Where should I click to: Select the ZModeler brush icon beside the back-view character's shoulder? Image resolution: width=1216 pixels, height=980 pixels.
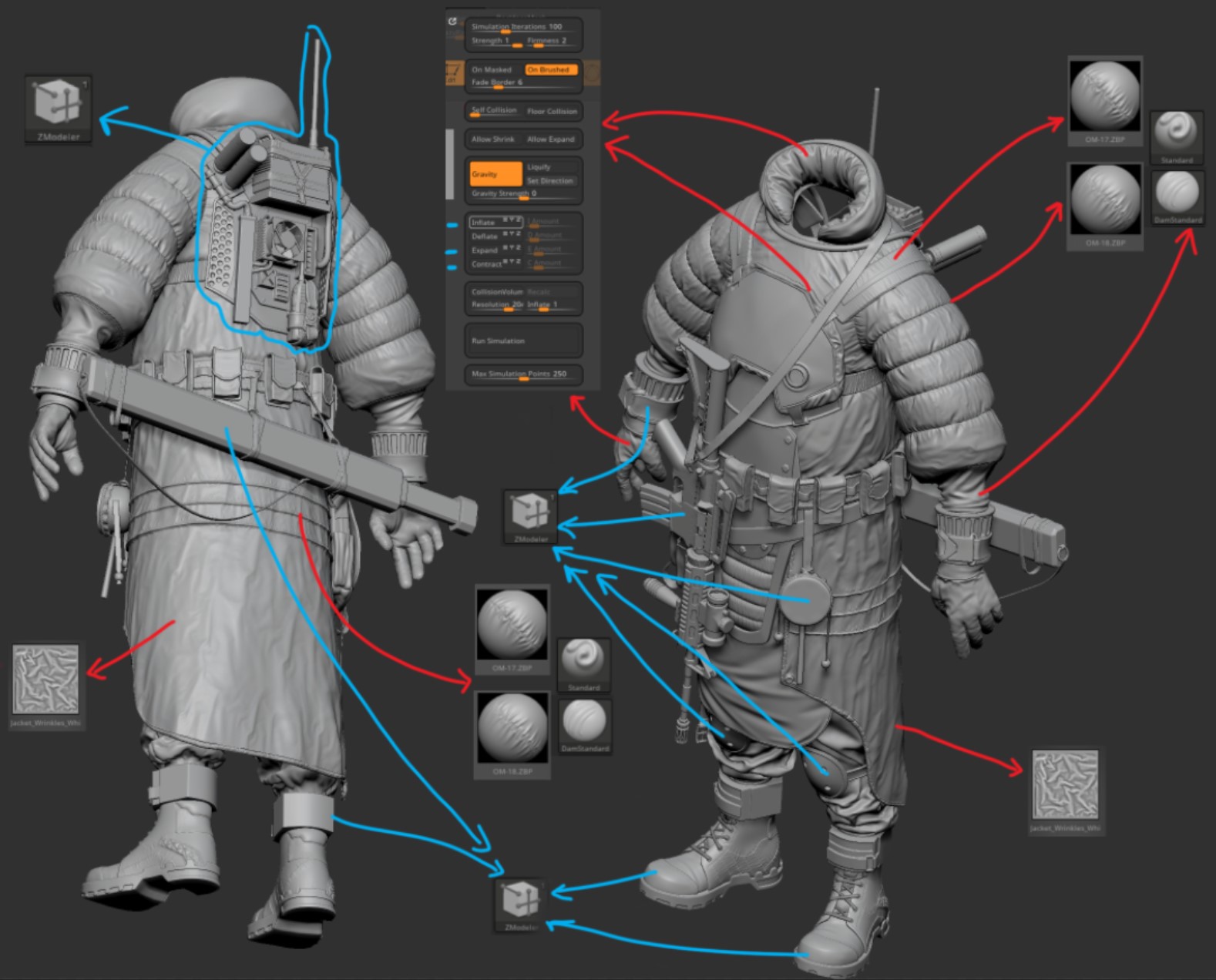point(58,109)
